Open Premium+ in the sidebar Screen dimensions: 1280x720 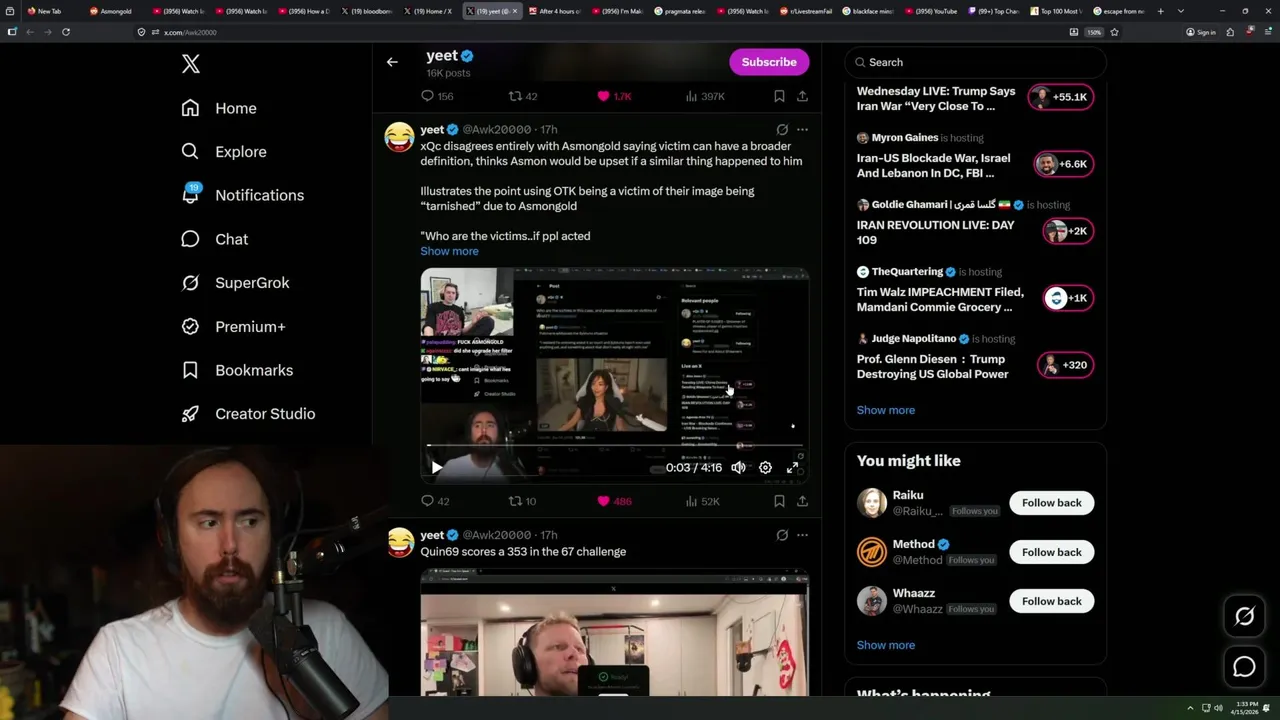(233, 326)
